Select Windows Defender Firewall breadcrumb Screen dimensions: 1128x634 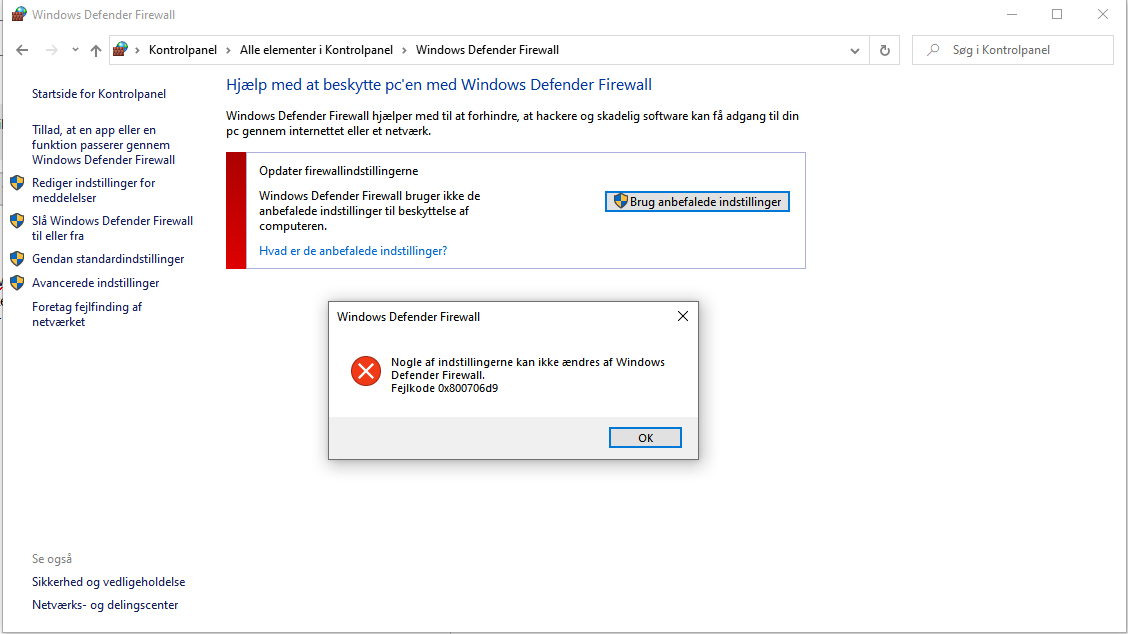pos(487,50)
